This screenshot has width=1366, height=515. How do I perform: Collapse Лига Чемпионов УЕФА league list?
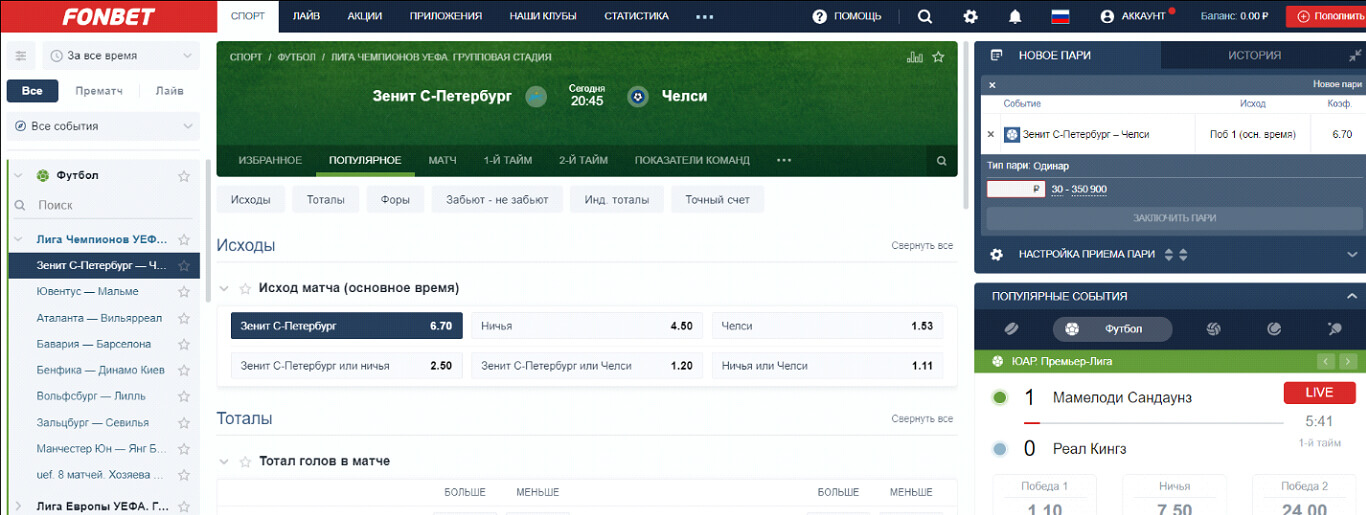[x=18, y=240]
